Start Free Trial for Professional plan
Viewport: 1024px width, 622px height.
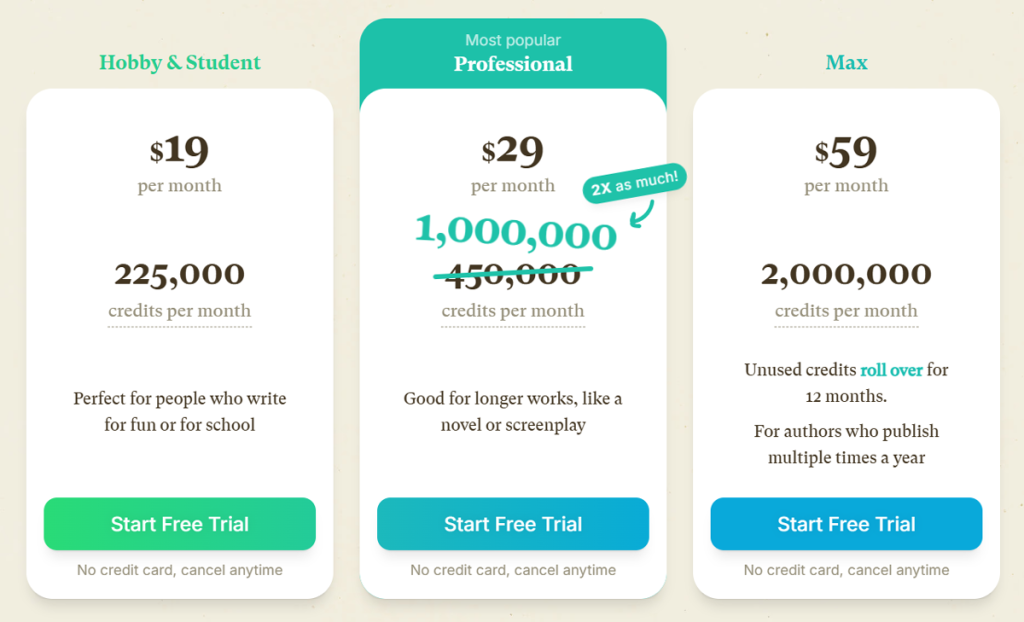pos(513,523)
